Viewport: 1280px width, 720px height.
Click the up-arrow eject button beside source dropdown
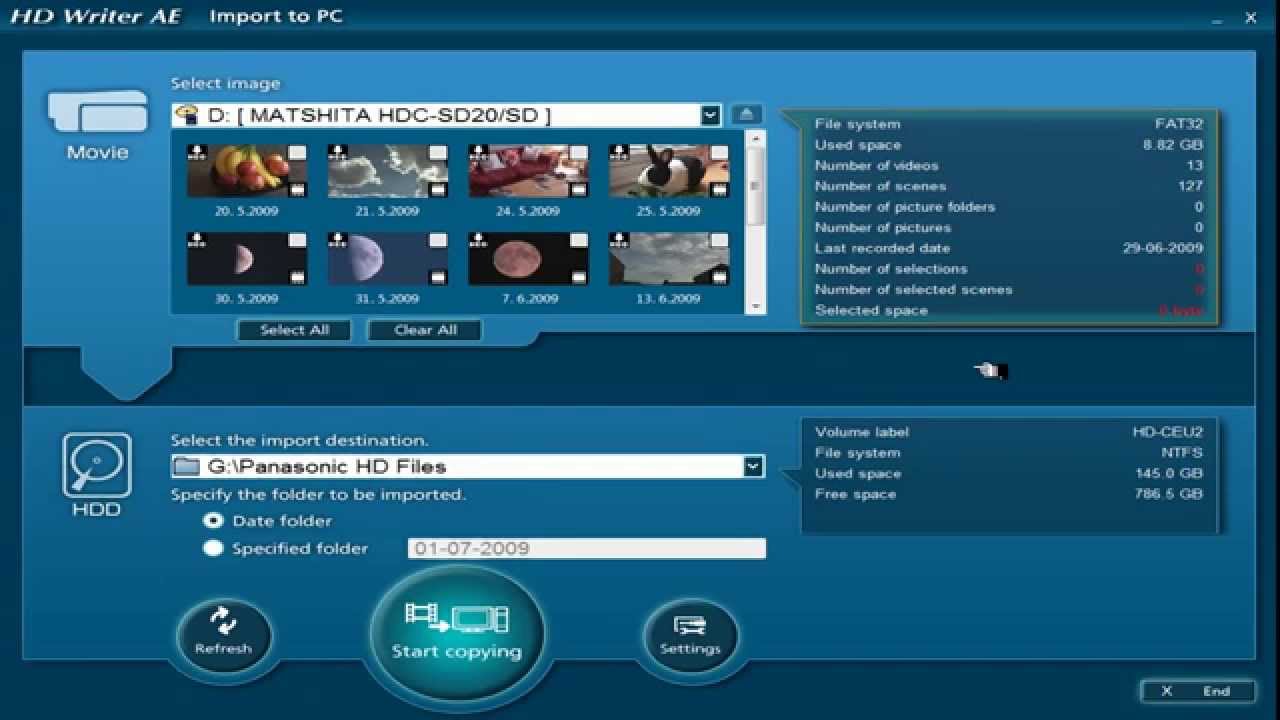[x=747, y=114]
